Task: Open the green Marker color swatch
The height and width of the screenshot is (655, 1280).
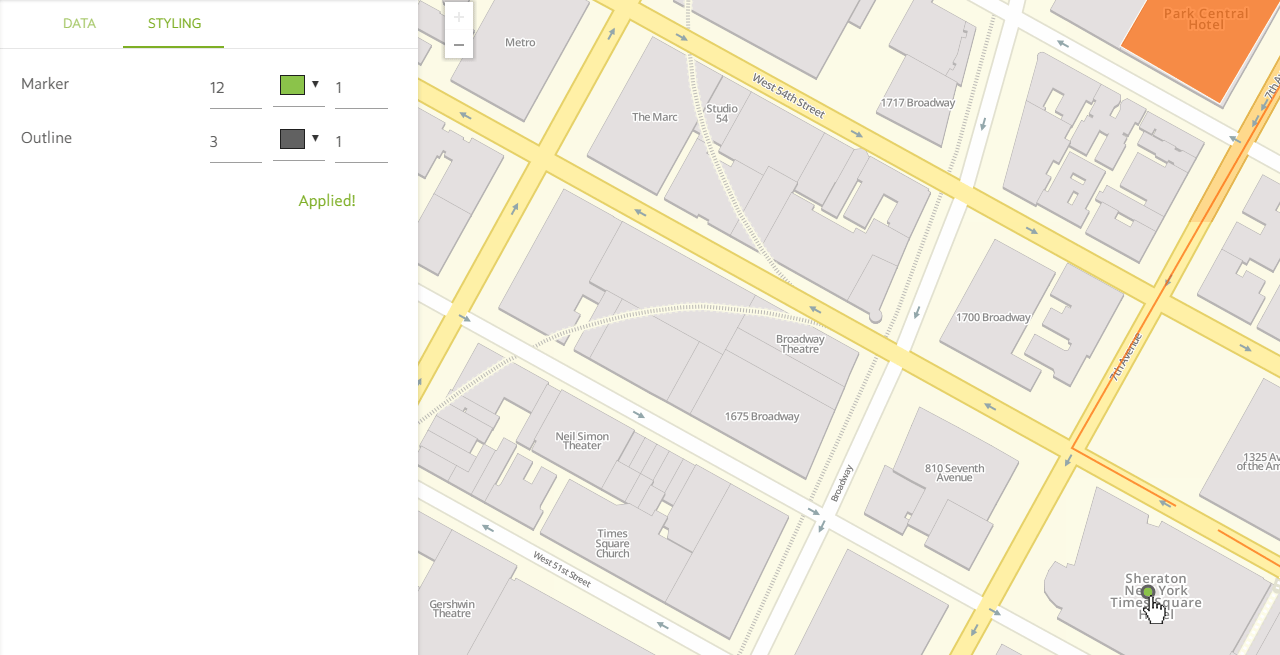Action: point(292,85)
